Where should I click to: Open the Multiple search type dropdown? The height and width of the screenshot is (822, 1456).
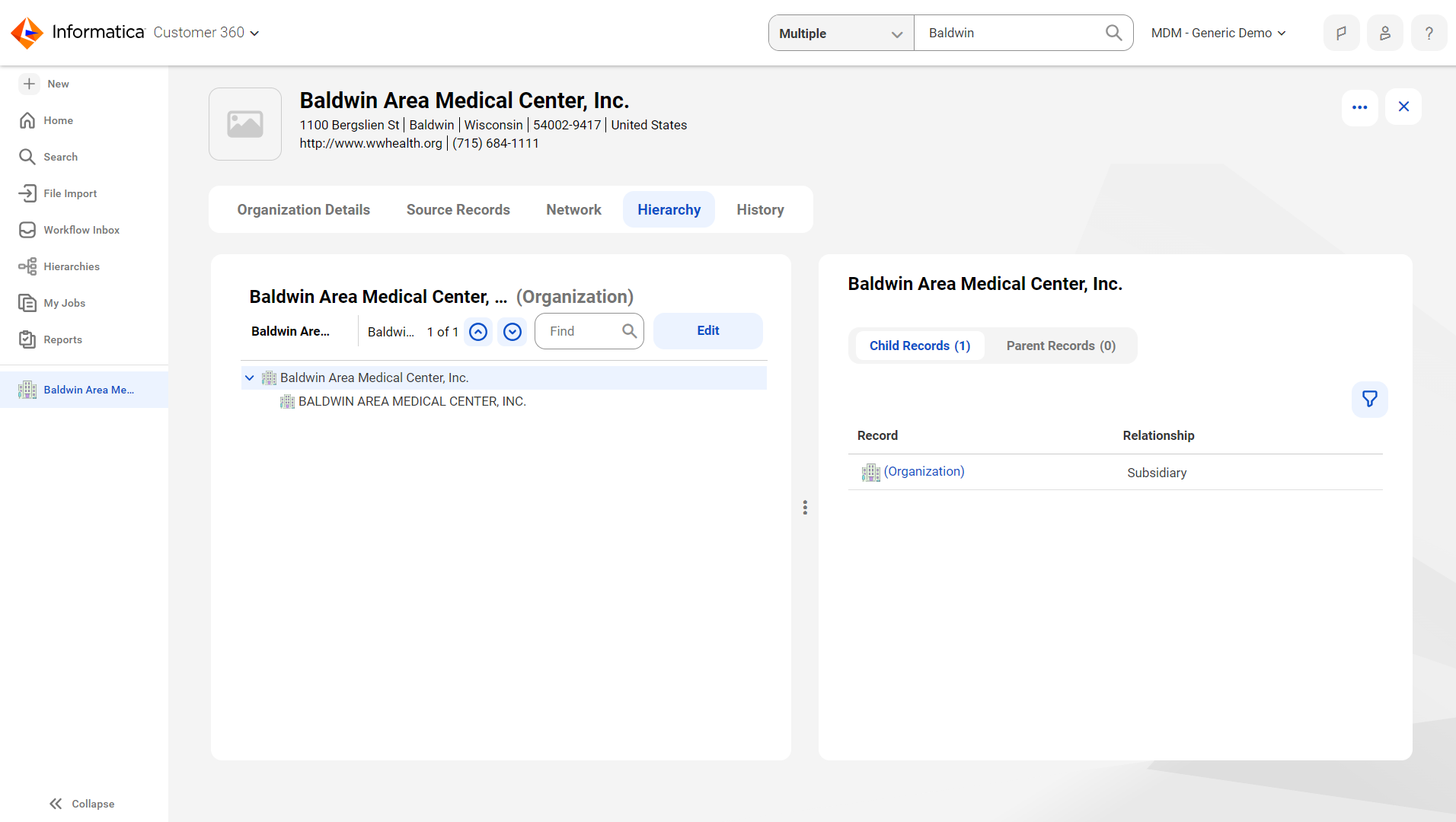coord(841,33)
